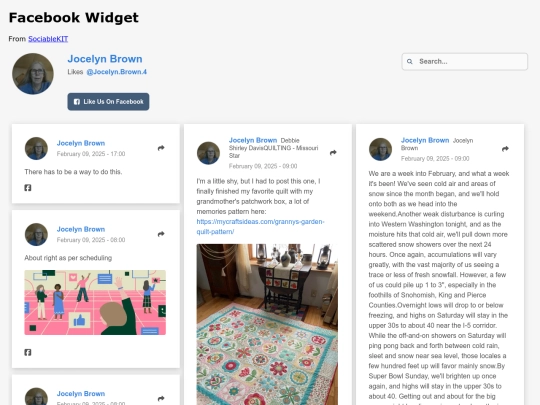Open Facebook icon under 'There has to be a way'
The image size is (540, 405).
tap(28, 188)
